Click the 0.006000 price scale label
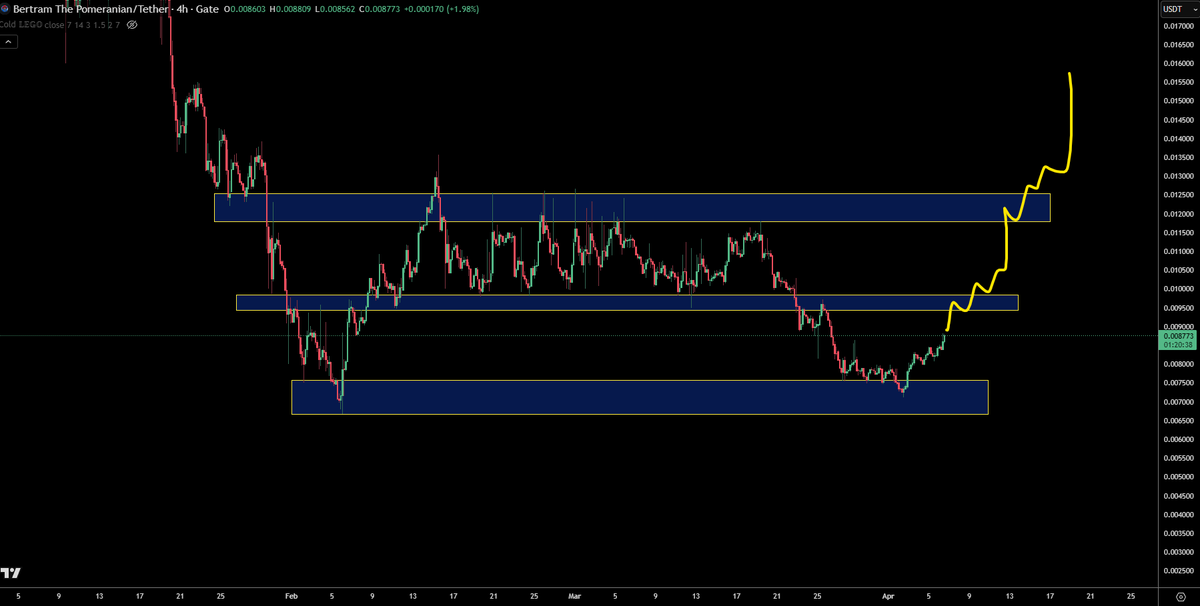Screen dimensions: 1200x606 coord(1177,439)
